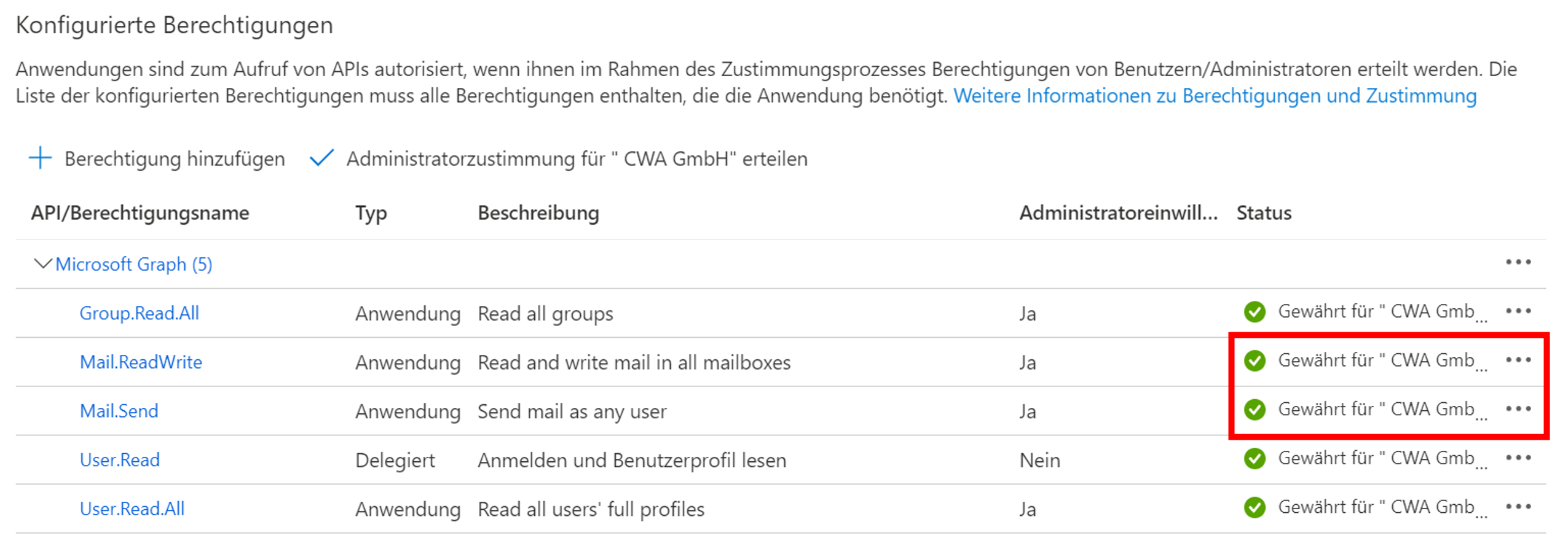
Task: Open more options for Microsoft Graph group
Action: tap(1517, 262)
